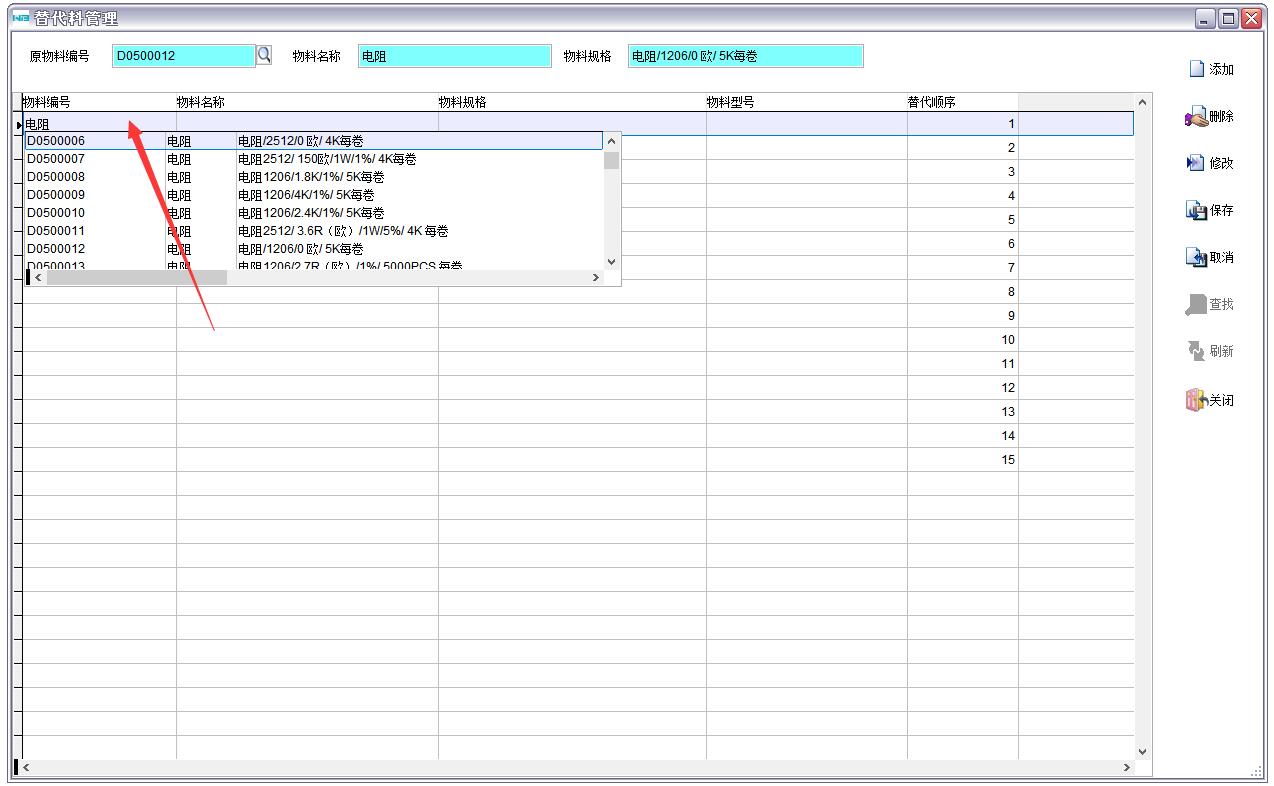Choose D0500009 entry from dropdown list
This screenshot has height=786, width=1274.
pyautogui.click(x=56, y=195)
